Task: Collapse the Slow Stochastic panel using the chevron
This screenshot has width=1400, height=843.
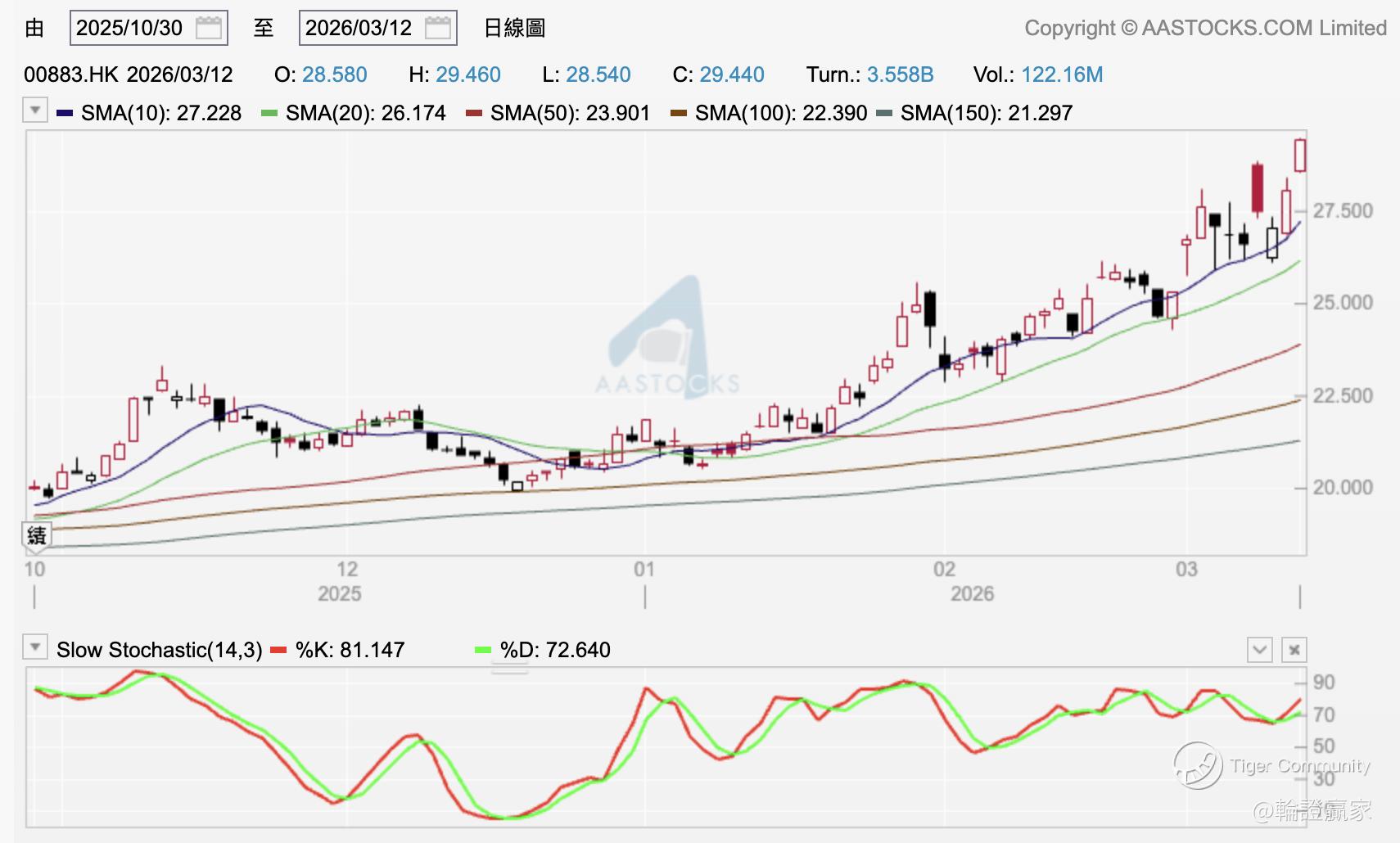Action: [x=1259, y=650]
